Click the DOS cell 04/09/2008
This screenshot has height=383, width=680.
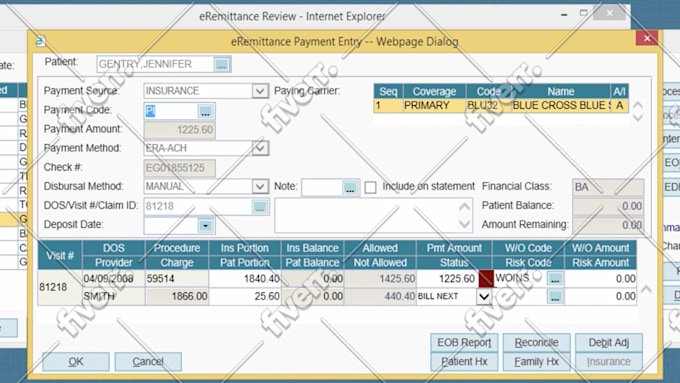[x=114, y=278]
